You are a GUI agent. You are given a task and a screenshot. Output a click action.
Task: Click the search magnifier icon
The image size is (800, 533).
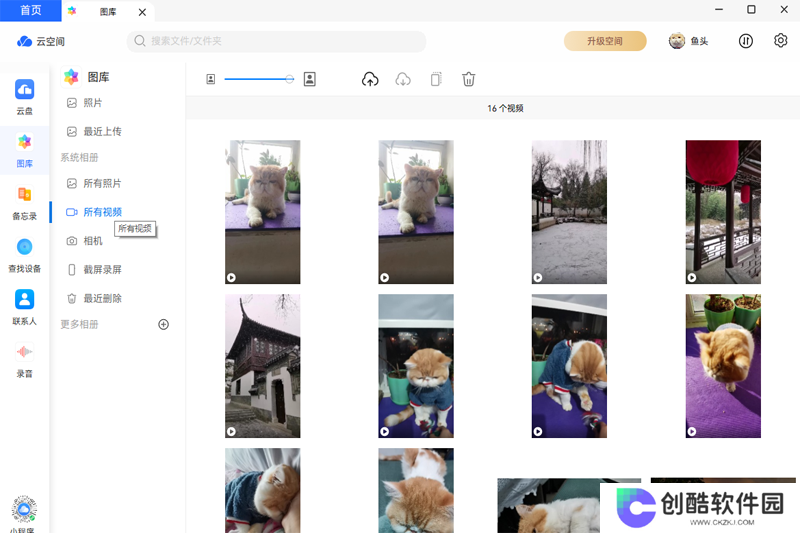(140, 41)
